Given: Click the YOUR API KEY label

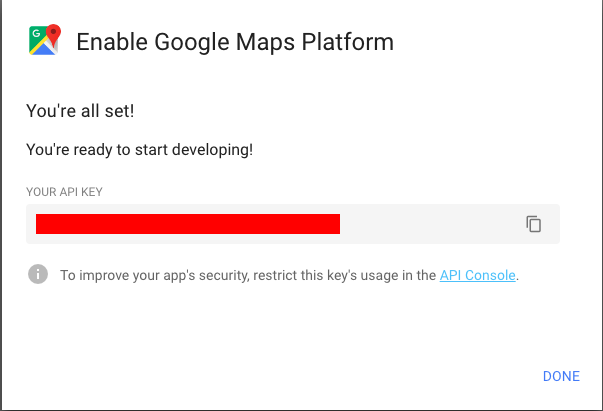Looking at the screenshot, I should click(x=64, y=192).
